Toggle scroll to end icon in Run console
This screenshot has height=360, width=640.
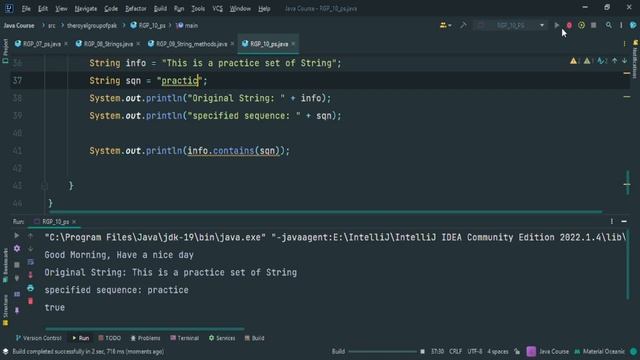pyautogui.click(x=31, y=275)
